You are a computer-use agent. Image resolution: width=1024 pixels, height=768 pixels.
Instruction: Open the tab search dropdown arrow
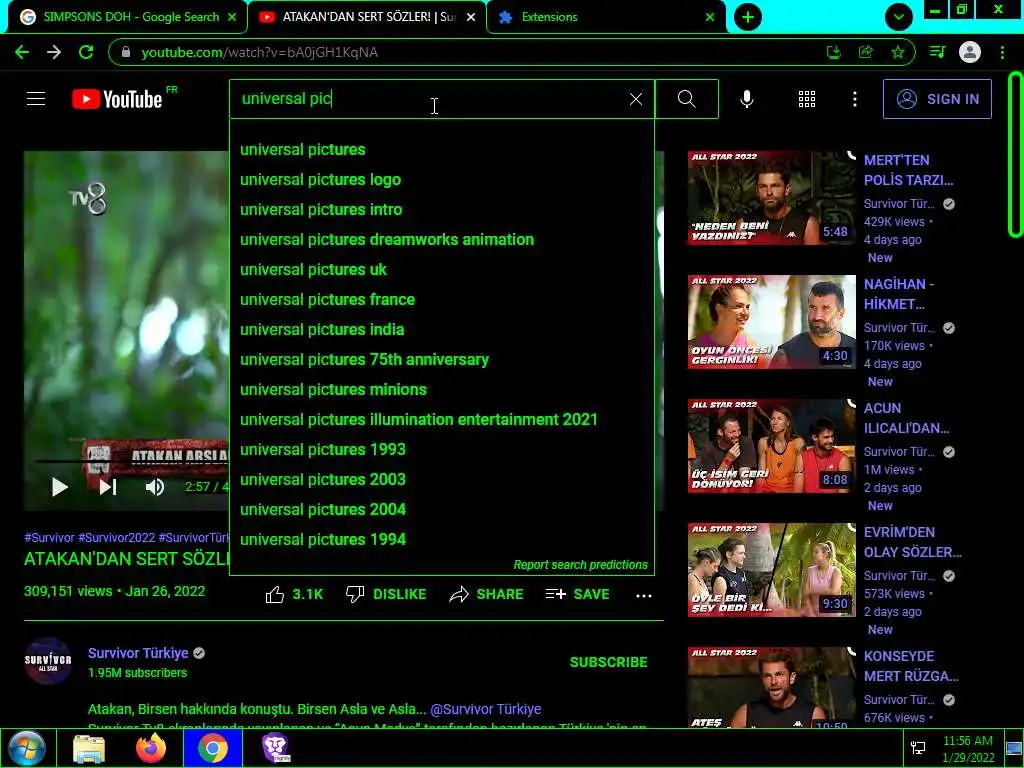tap(899, 17)
